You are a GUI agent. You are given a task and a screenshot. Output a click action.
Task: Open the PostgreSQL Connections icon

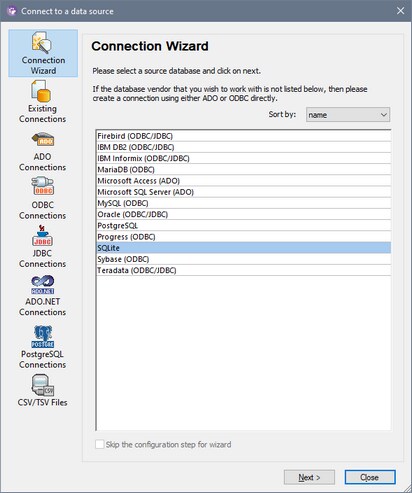coord(42,347)
